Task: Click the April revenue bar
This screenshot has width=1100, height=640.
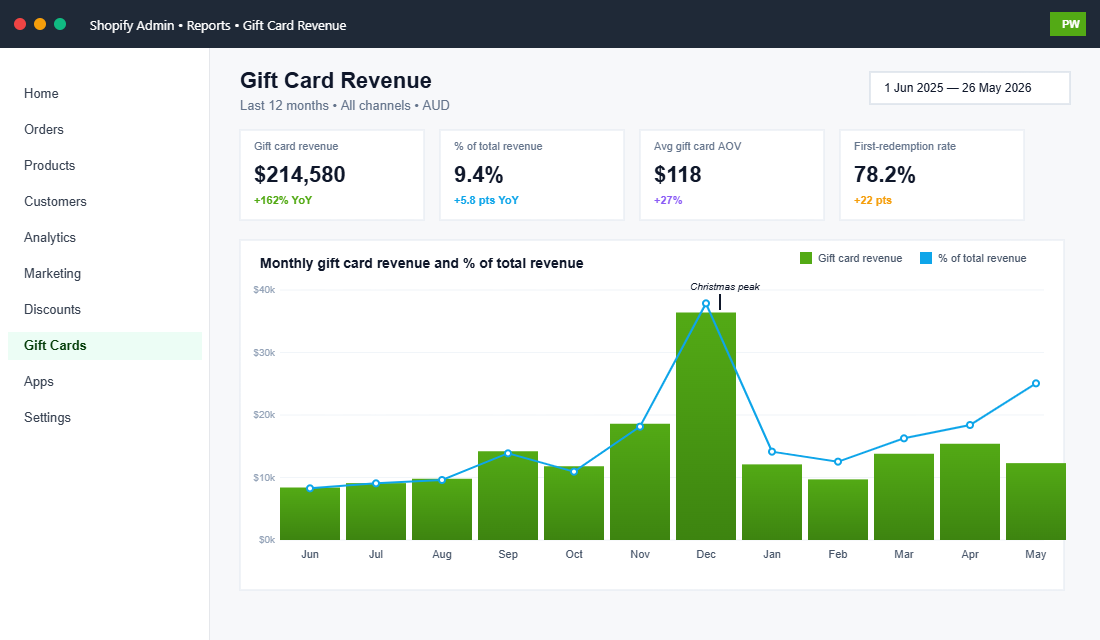Action: 970,492
